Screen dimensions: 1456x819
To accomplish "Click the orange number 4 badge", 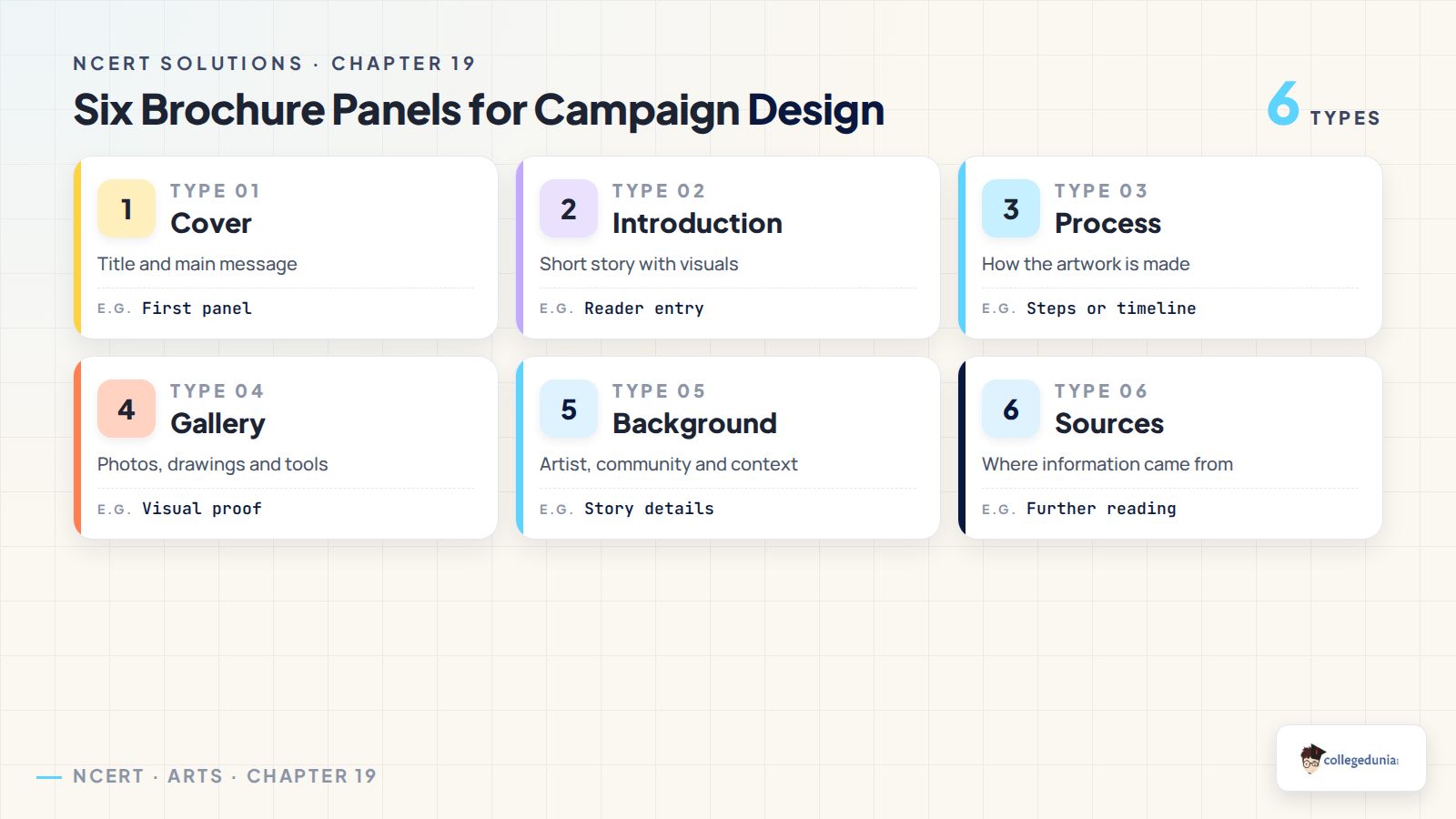I will point(126,409).
